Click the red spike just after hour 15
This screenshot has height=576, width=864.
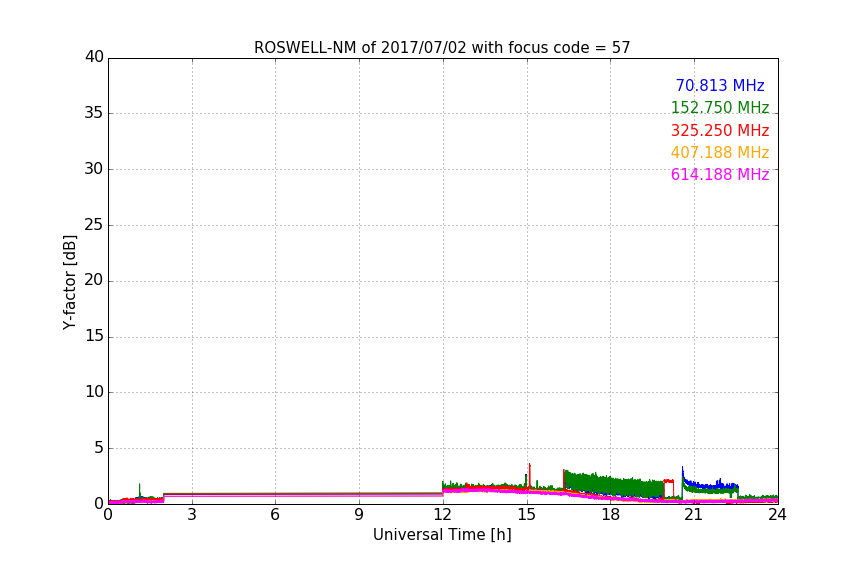530,475
